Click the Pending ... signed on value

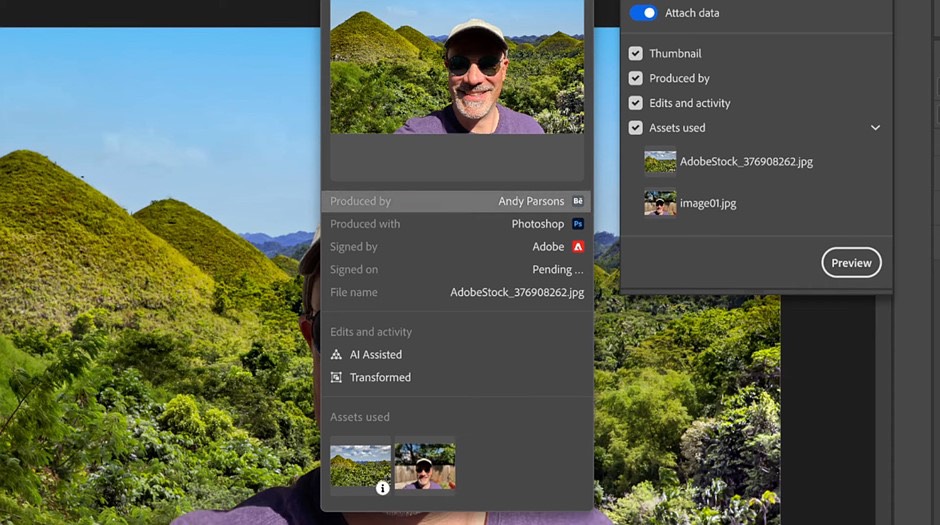pyautogui.click(x=558, y=270)
